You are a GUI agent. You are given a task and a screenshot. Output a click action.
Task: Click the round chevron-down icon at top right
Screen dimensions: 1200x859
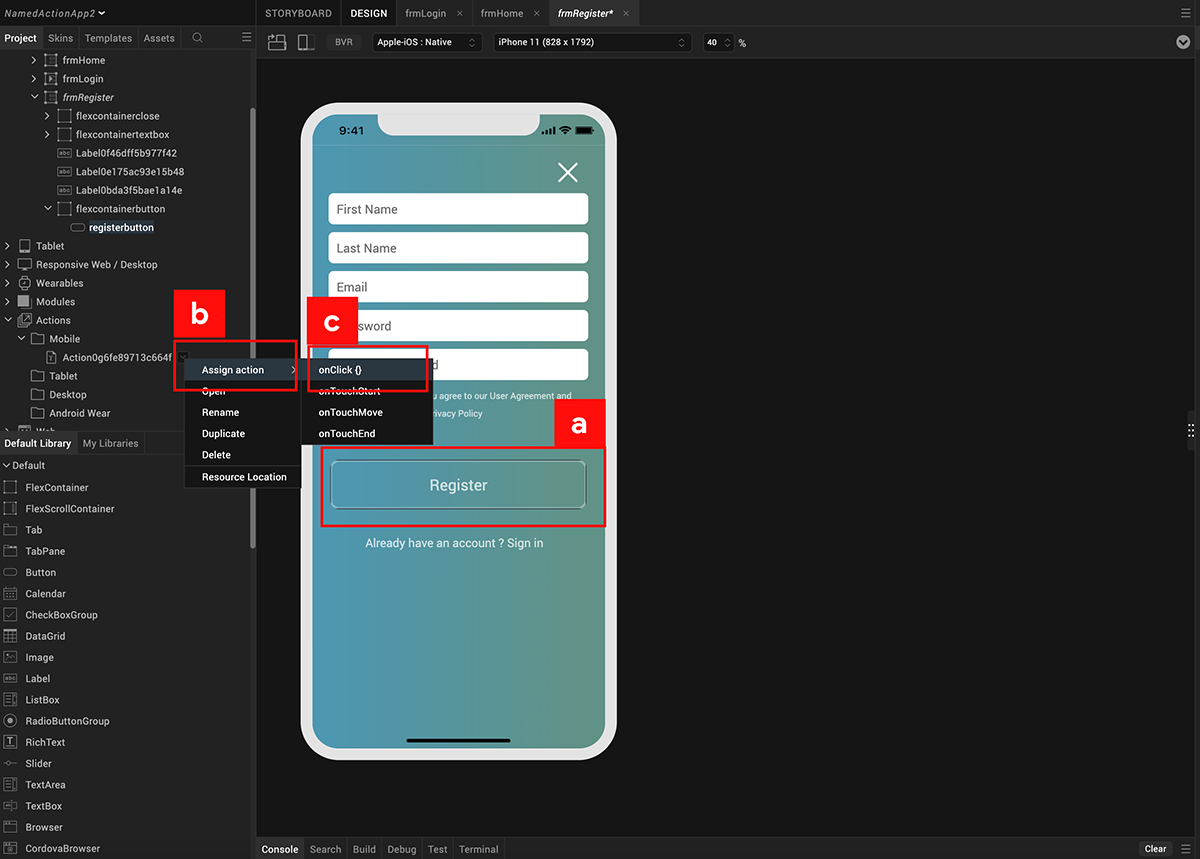(1183, 42)
